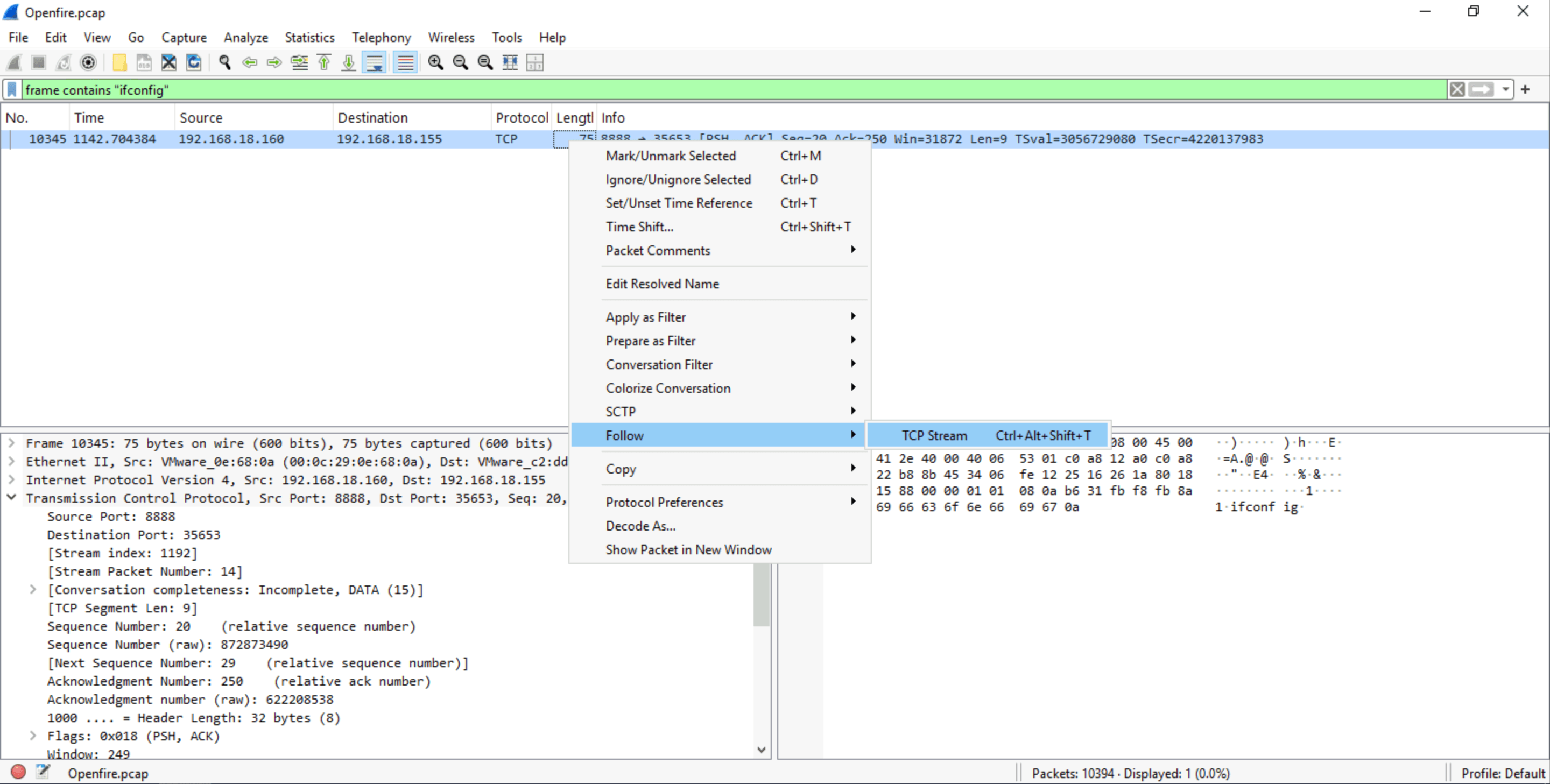Click the Open capture file folder icon
1550x784 pixels.
click(x=119, y=62)
